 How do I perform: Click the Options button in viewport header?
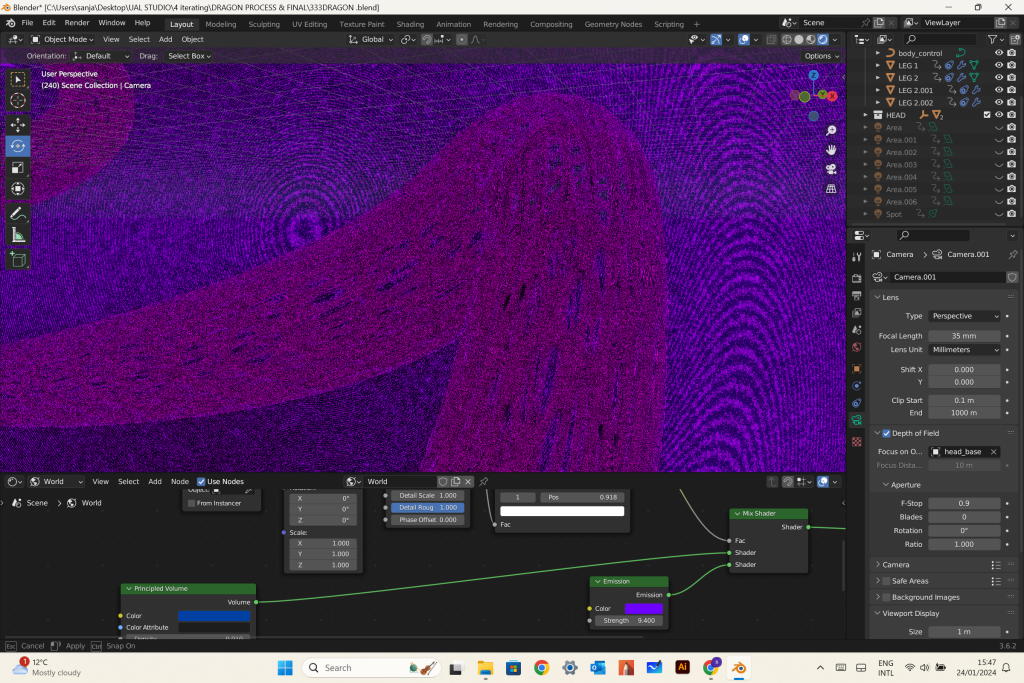[x=822, y=56]
